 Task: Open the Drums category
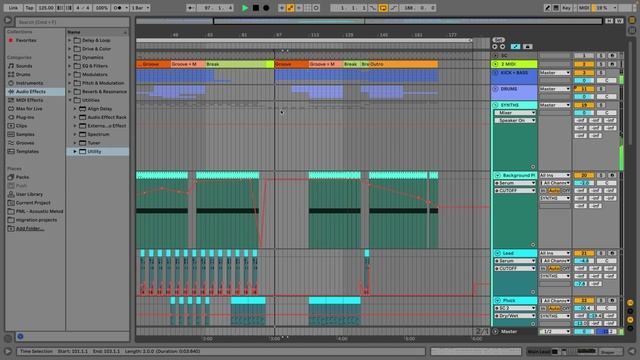(x=23, y=74)
